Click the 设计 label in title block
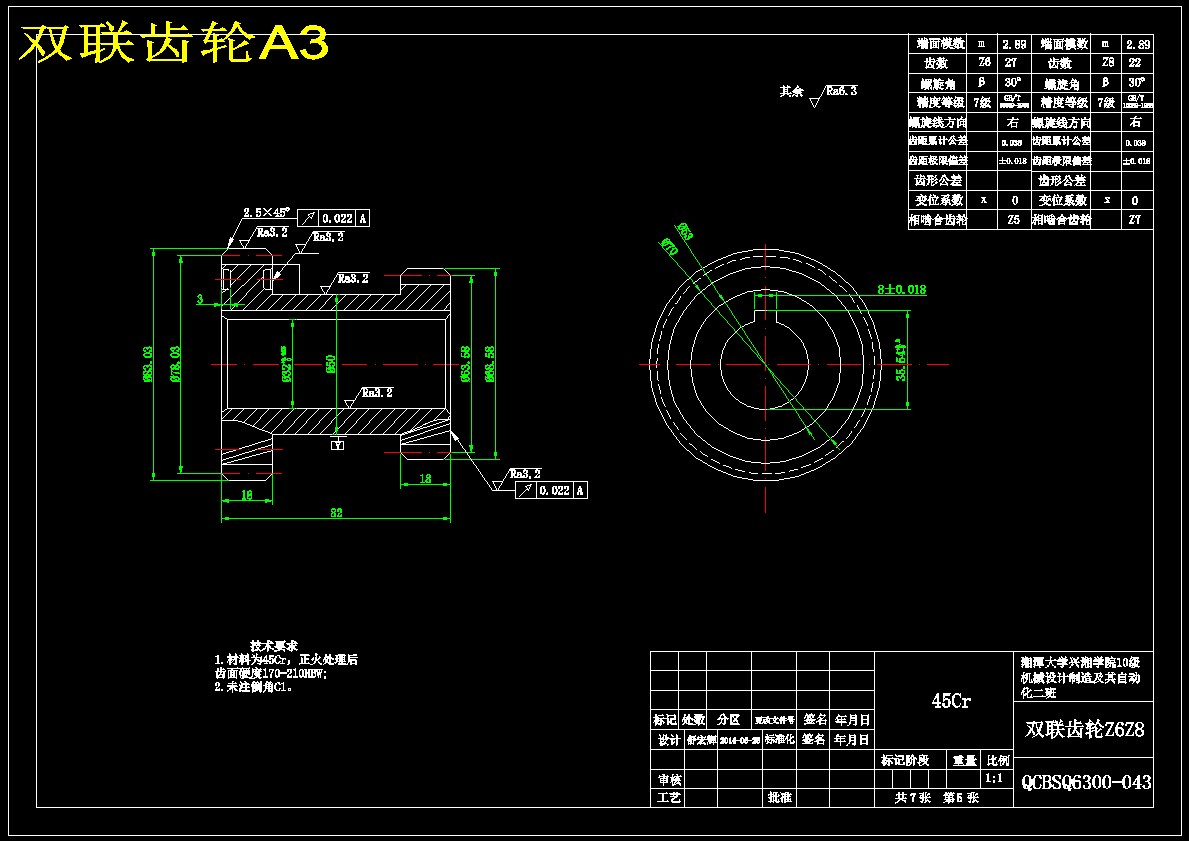 point(669,740)
